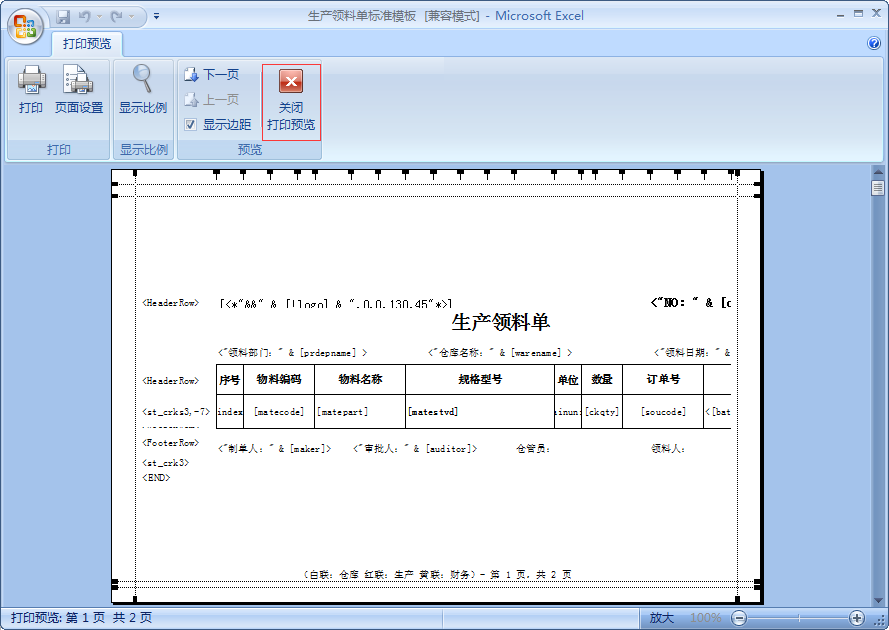889x630 pixels.
Task: Click the Undo icon in quick access toolbar
Action: (x=84, y=16)
